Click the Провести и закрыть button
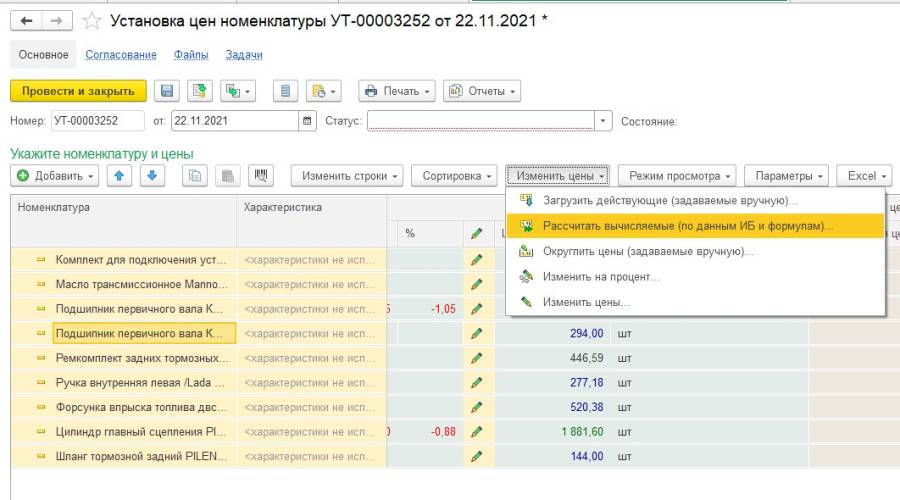This screenshot has height=500, width=900. click(x=78, y=91)
